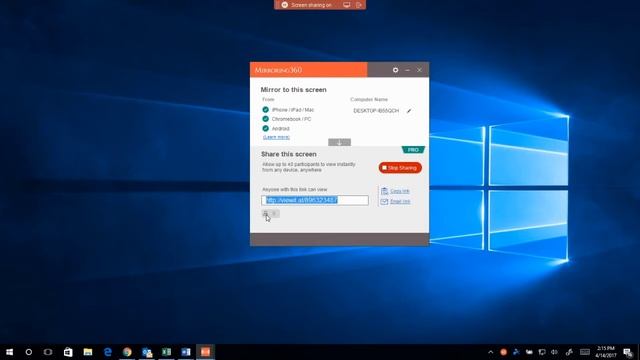
Task: Toggle the Chromebook / PC checkmark
Action: pos(266,119)
